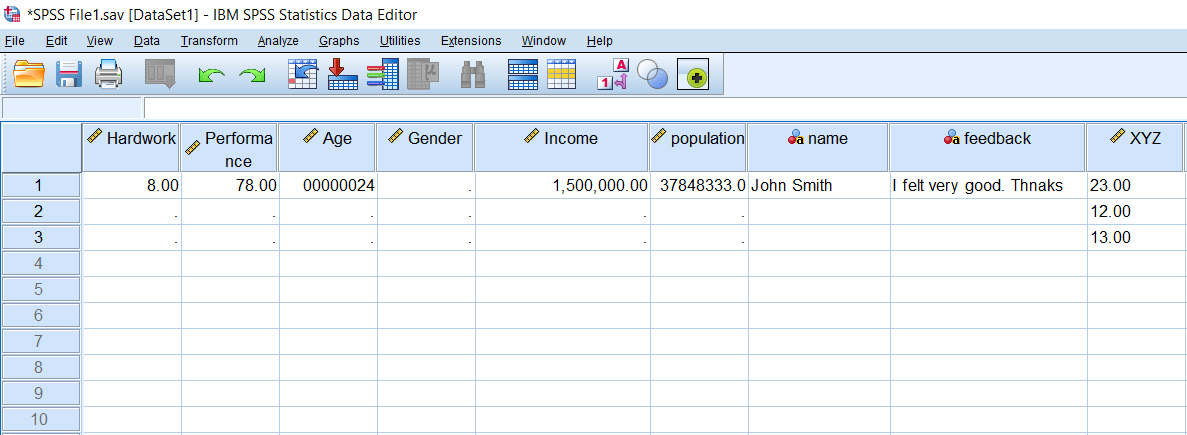The height and width of the screenshot is (435, 1187).
Task: Open Find with the binoculars icon
Action: point(473,74)
